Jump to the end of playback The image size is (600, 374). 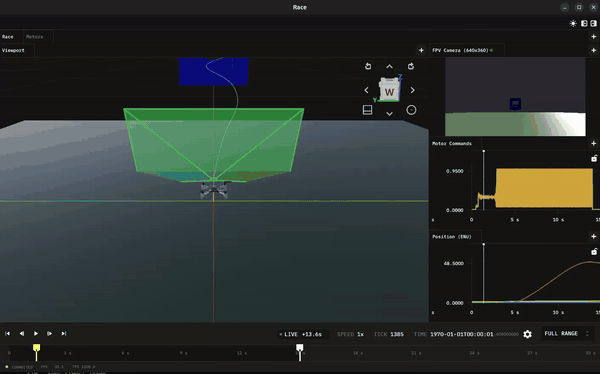tap(64, 333)
